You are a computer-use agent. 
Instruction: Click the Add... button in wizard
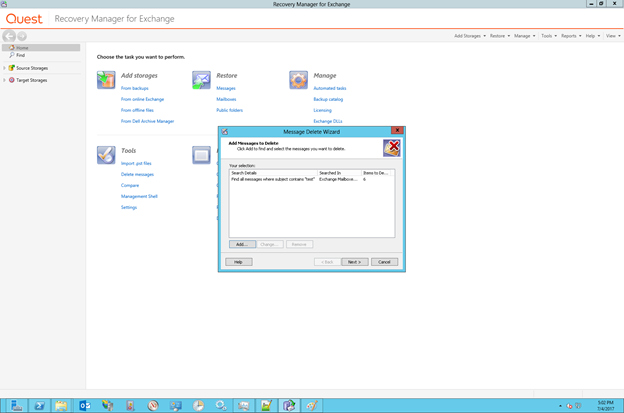coord(241,244)
